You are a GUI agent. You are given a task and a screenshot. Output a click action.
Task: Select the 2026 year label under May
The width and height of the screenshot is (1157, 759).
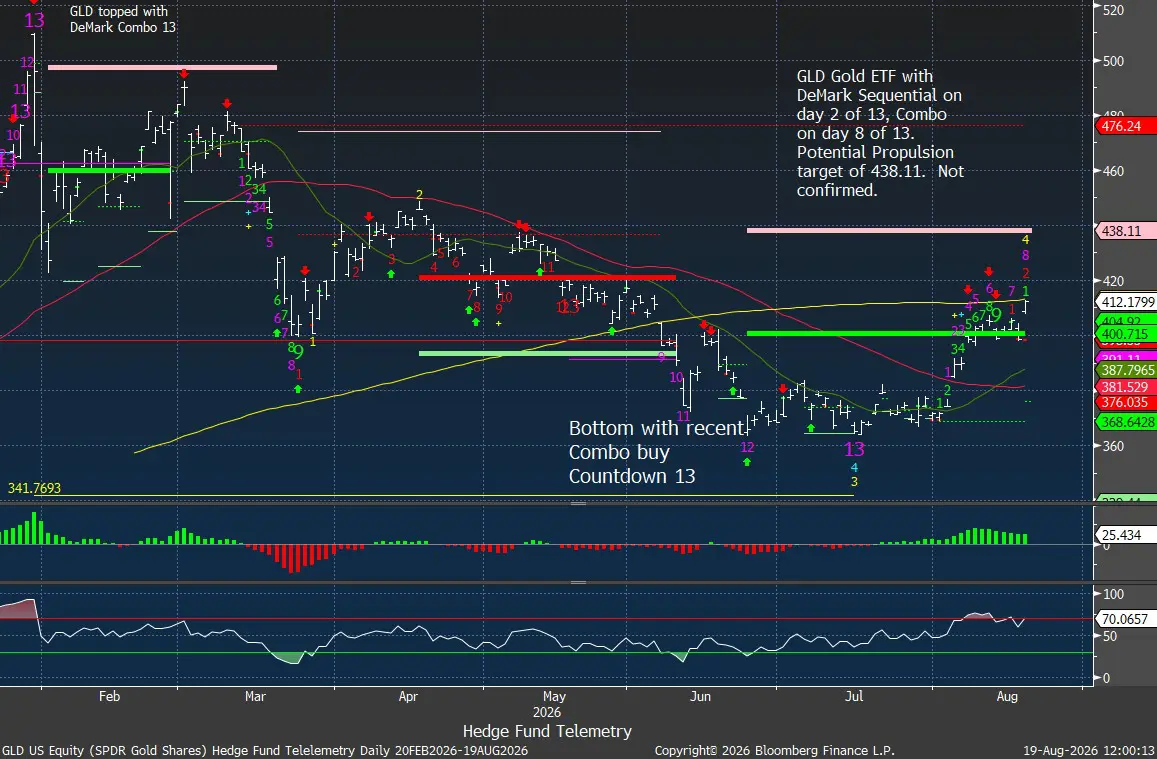[x=547, y=713]
